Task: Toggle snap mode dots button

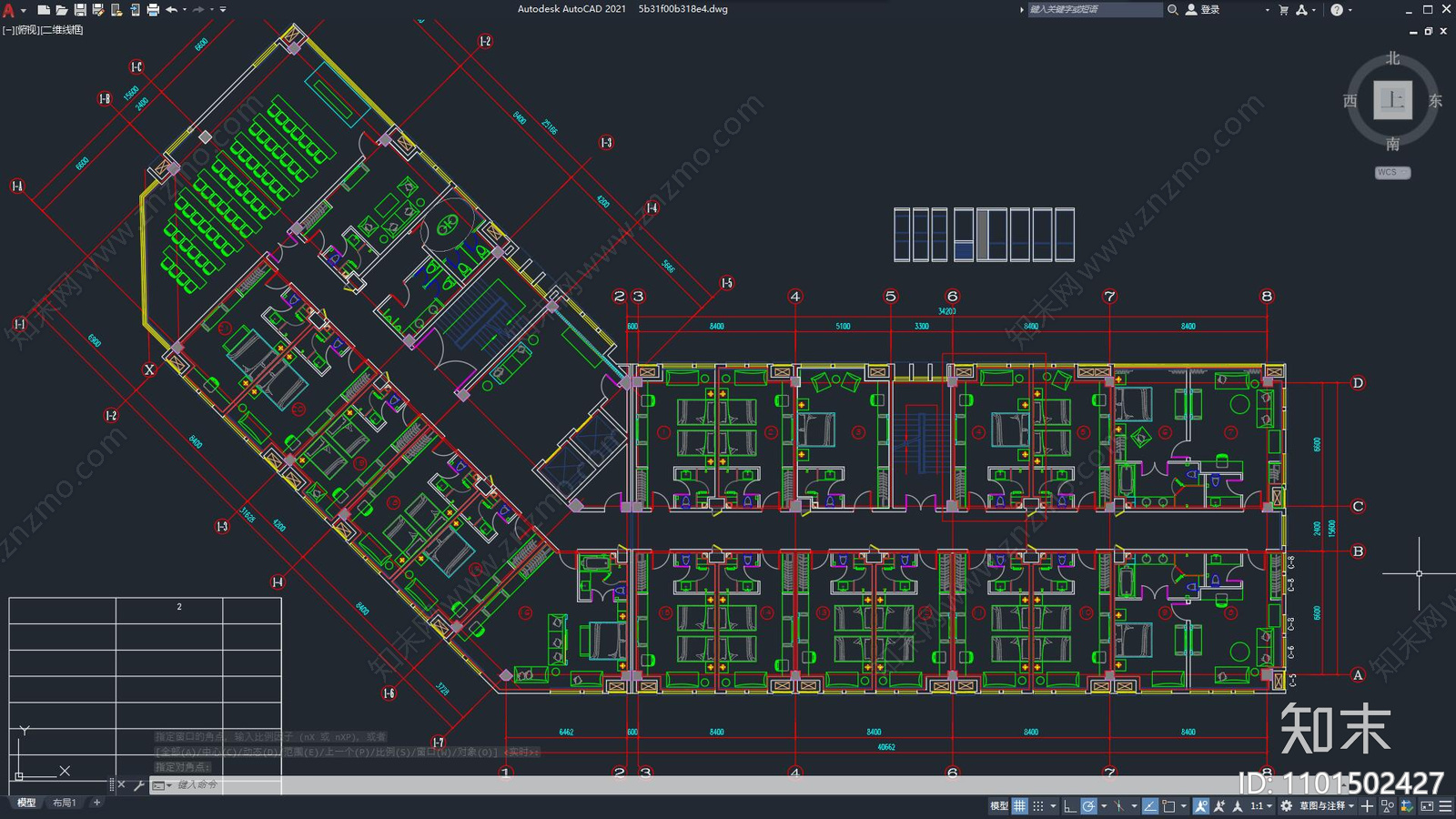Action: [1038, 806]
